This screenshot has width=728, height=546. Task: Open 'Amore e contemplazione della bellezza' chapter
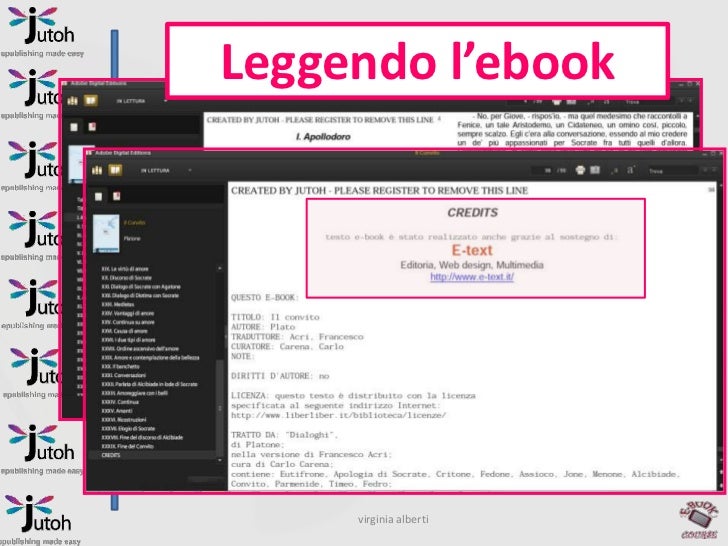point(150,358)
